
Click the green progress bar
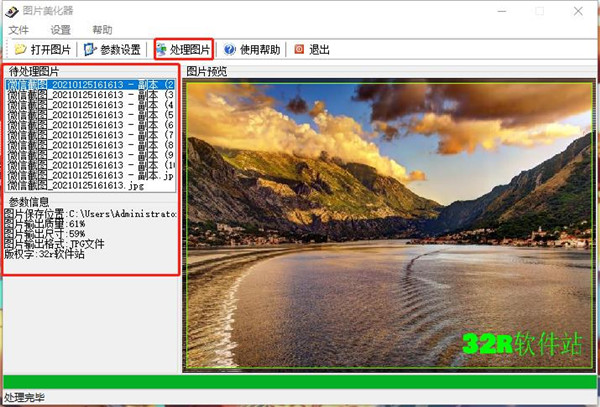(x=298, y=381)
